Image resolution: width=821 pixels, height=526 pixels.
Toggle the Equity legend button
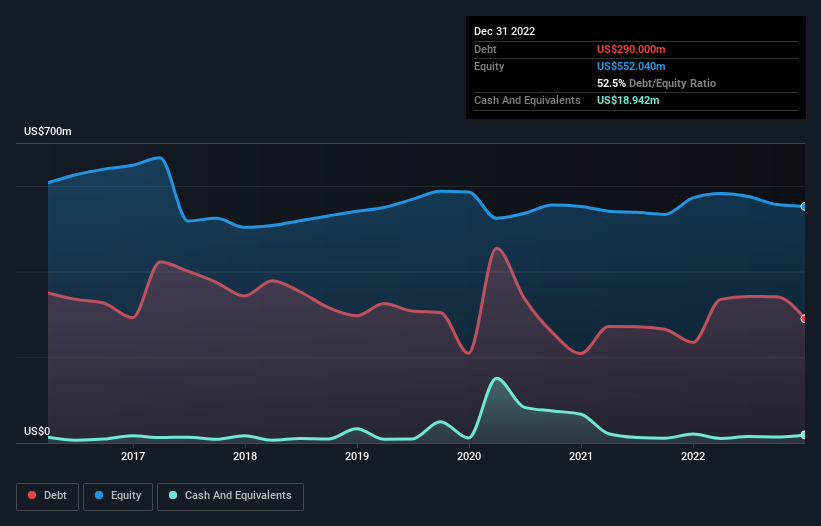point(118,496)
